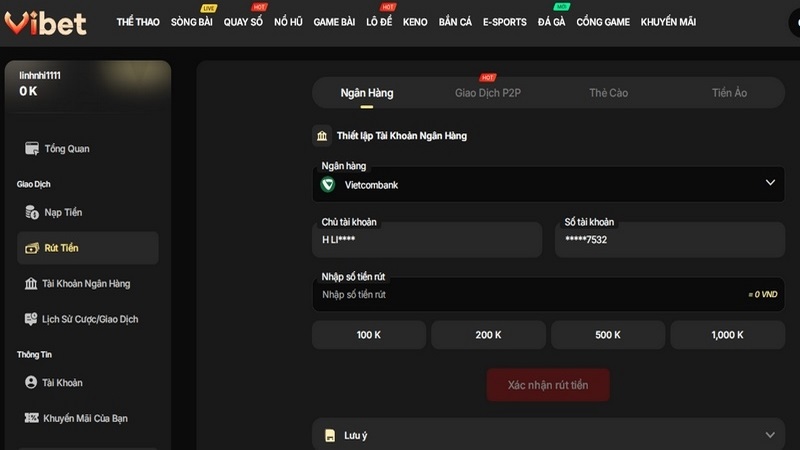Open the SÒNG BÀI menu
Screen dimensions: 800x450
coord(192,22)
